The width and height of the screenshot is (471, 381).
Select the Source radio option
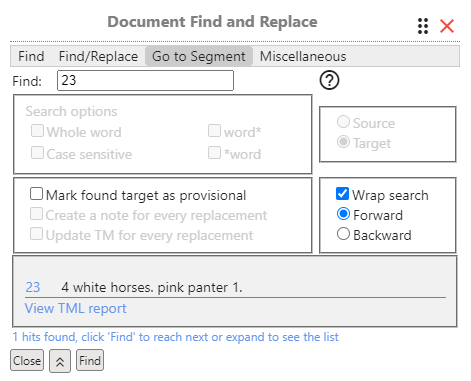[x=343, y=122]
